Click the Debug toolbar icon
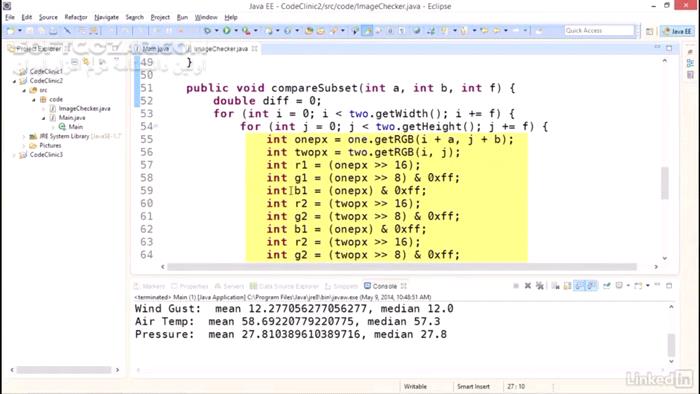 coord(207,30)
